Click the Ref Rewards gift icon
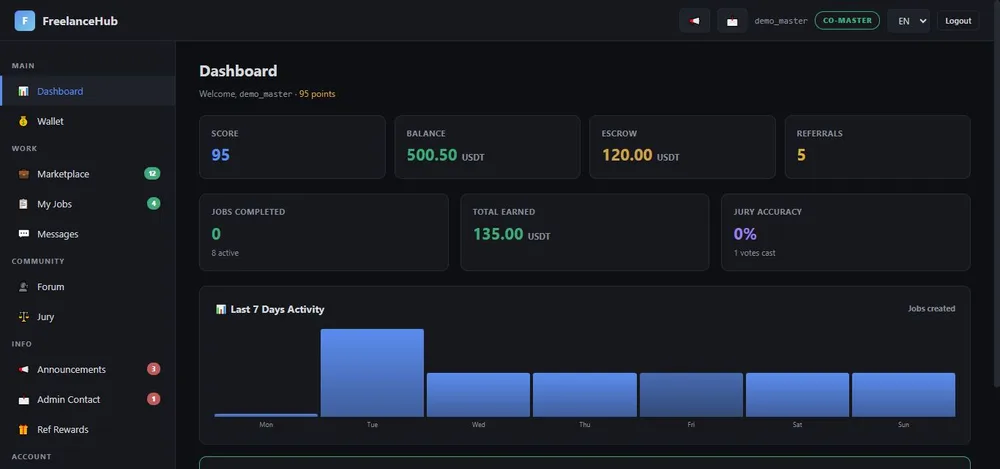The image size is (1000, 469). click(24, 429)
